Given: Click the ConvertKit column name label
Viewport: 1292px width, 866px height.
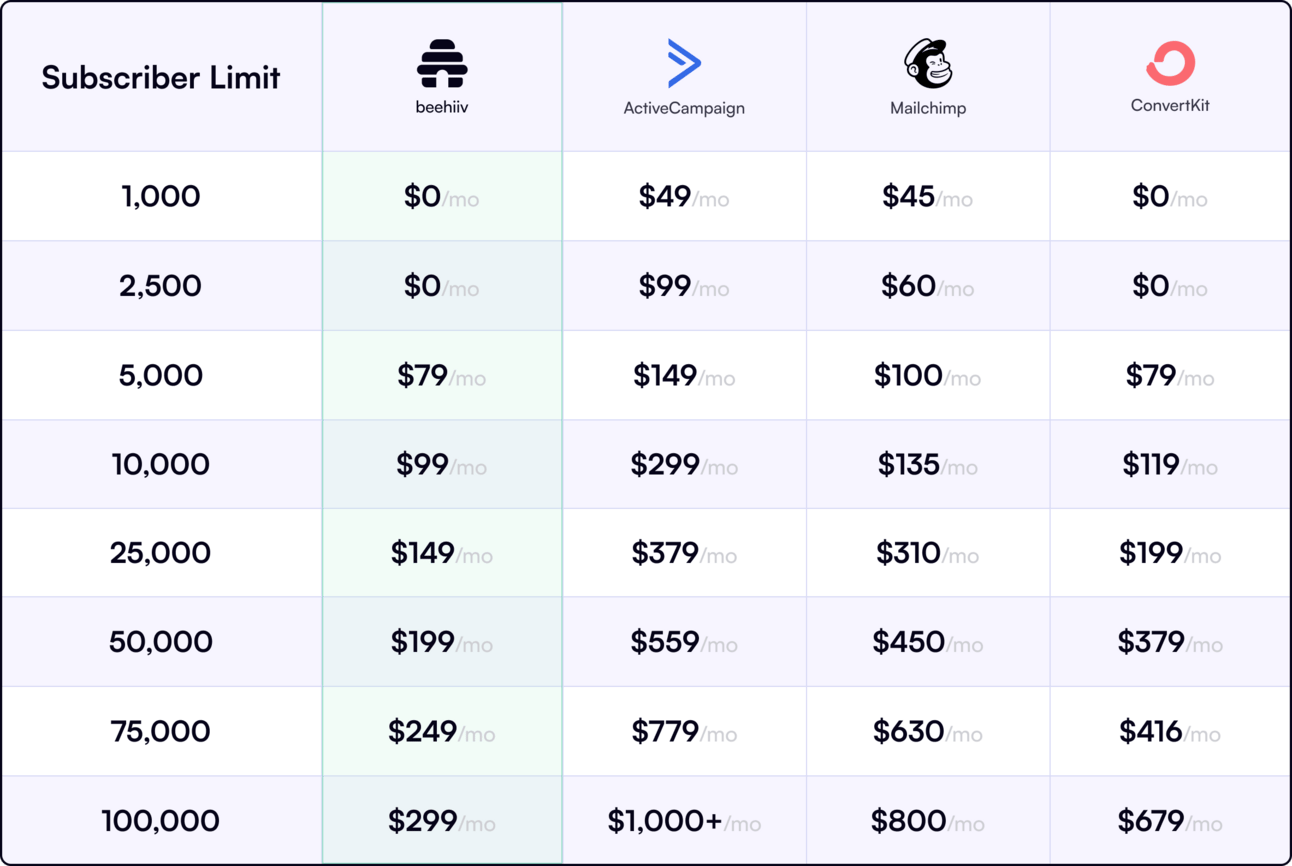Looking at the screenshot, I should pyautogui.click(x=1170, y=105).
